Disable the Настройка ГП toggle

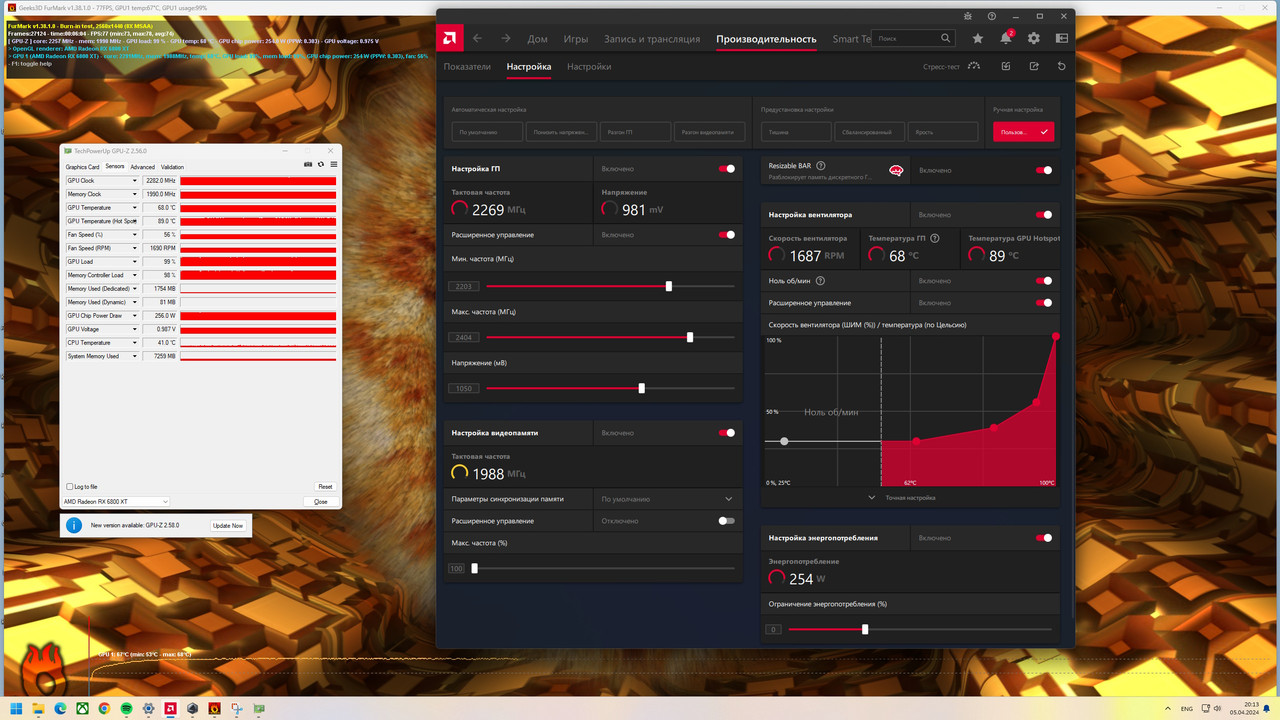tap(727, 169)
